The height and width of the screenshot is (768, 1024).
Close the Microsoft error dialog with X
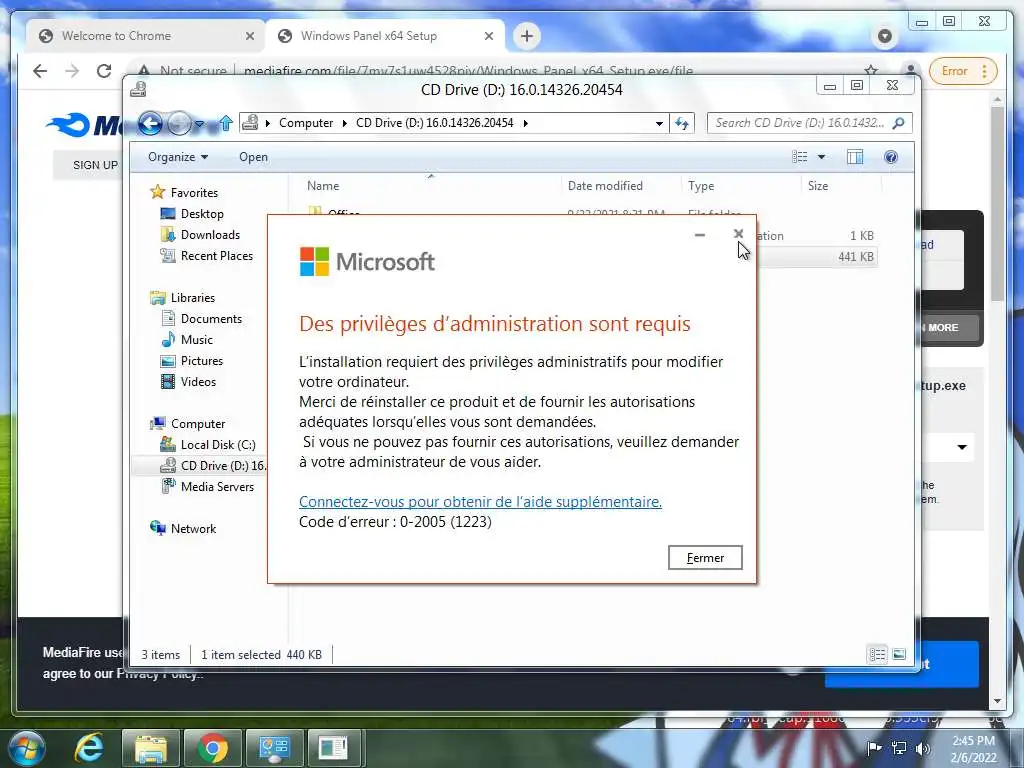[739, 233]
